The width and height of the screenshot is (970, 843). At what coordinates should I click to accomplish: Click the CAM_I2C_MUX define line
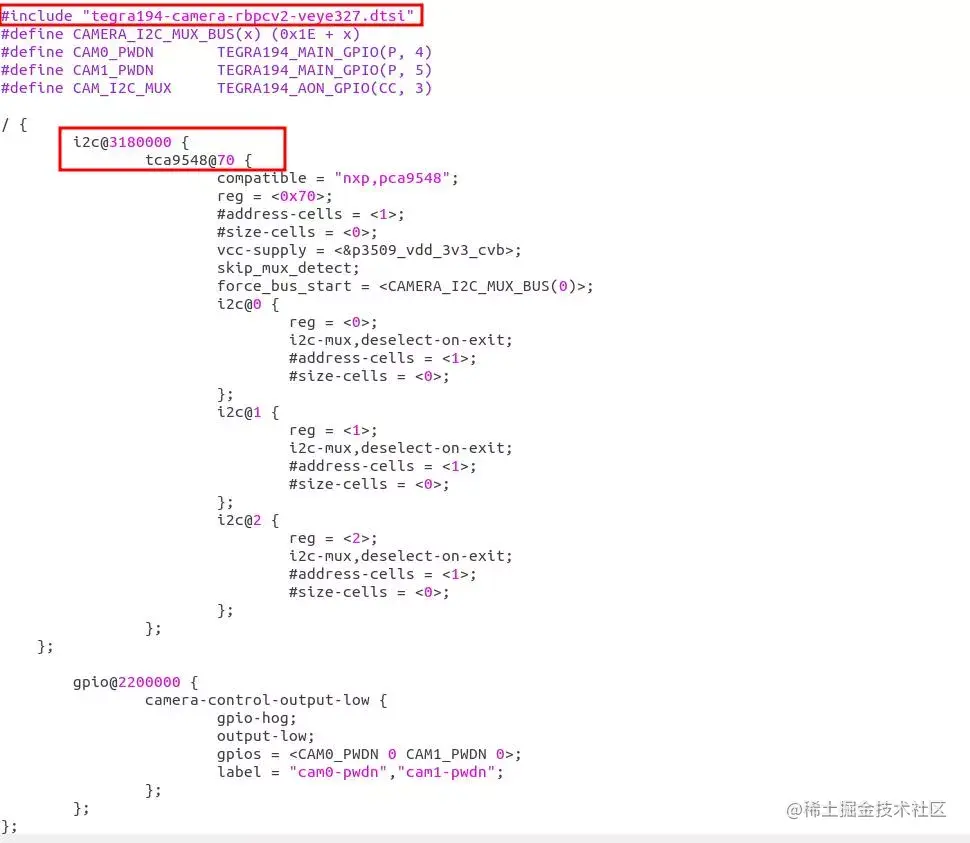click(x=216, y=88)
